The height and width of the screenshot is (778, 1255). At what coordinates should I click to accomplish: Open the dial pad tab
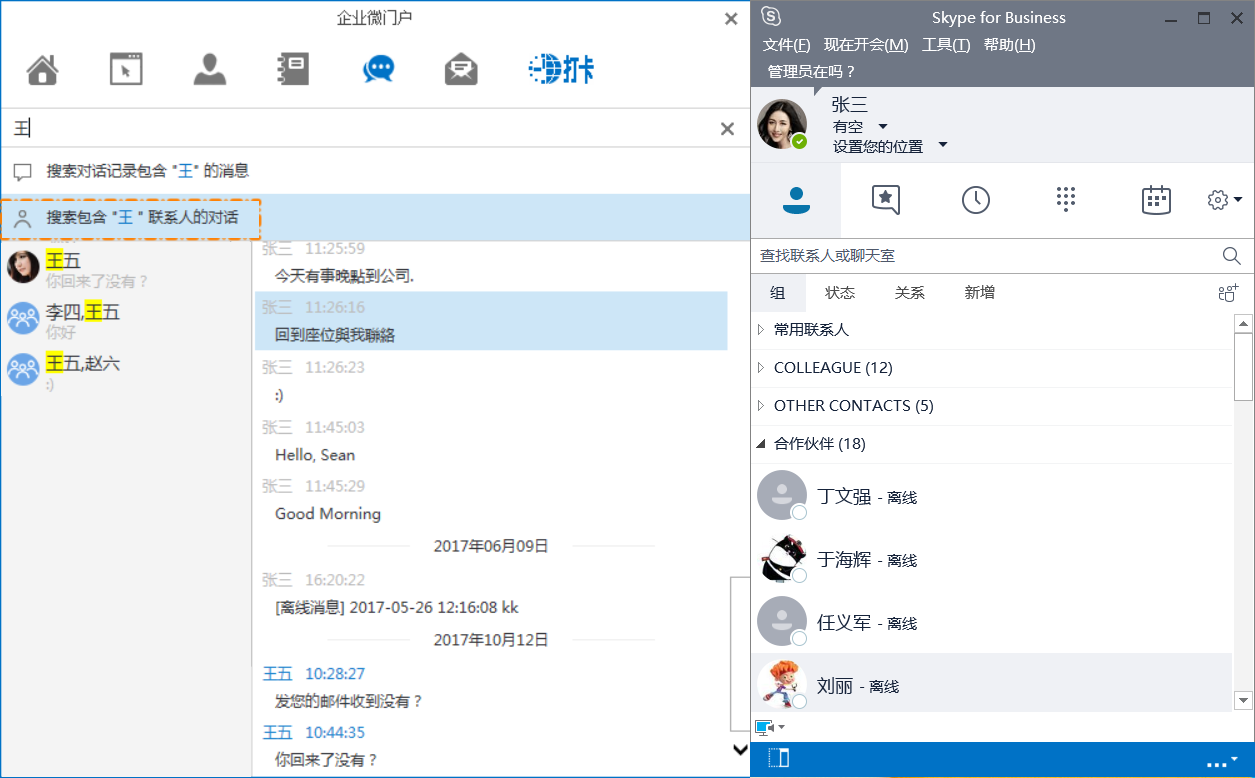coord(1066,200)
